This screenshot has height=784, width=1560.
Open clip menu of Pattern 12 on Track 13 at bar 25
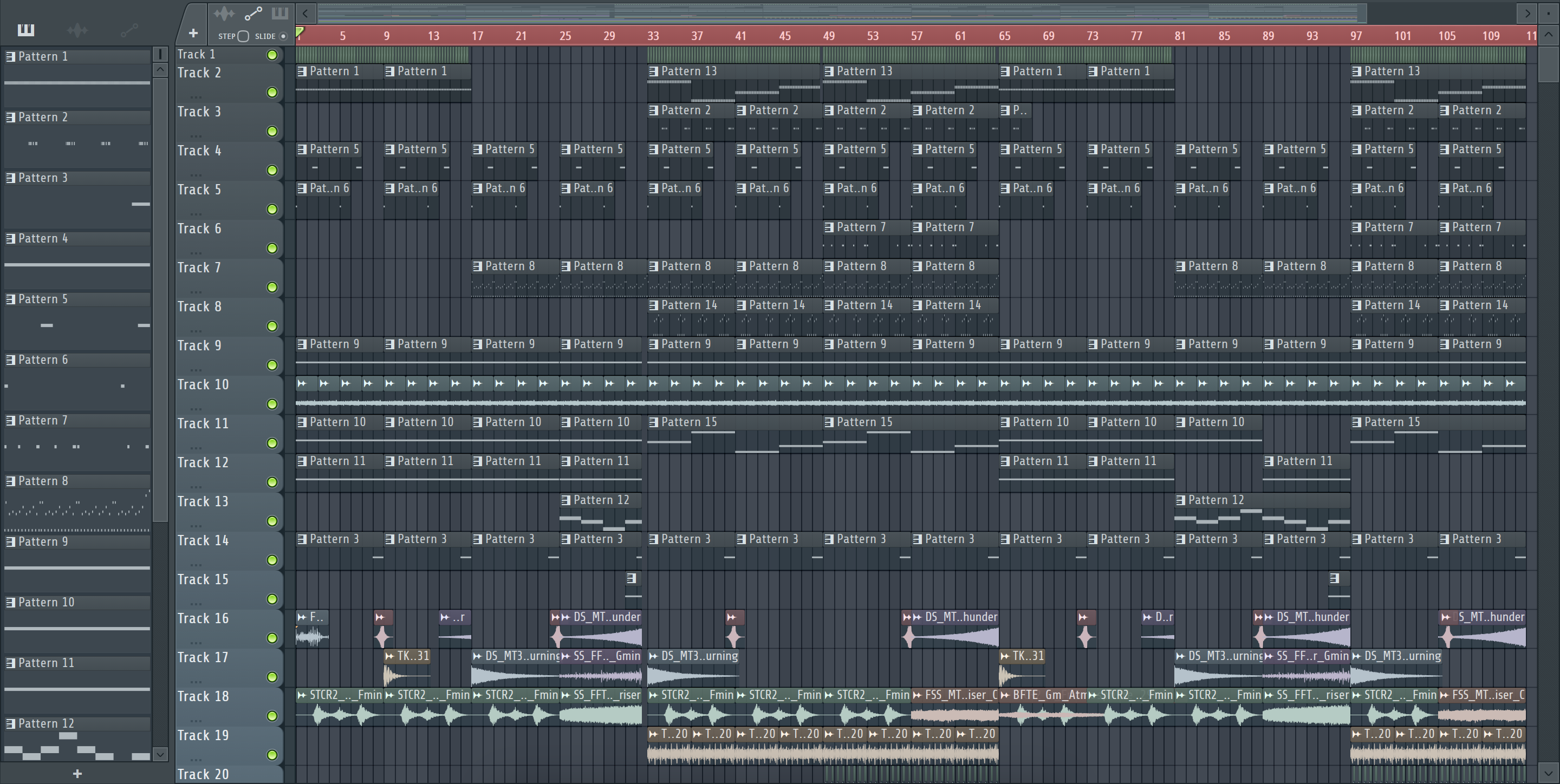[565, 500]
